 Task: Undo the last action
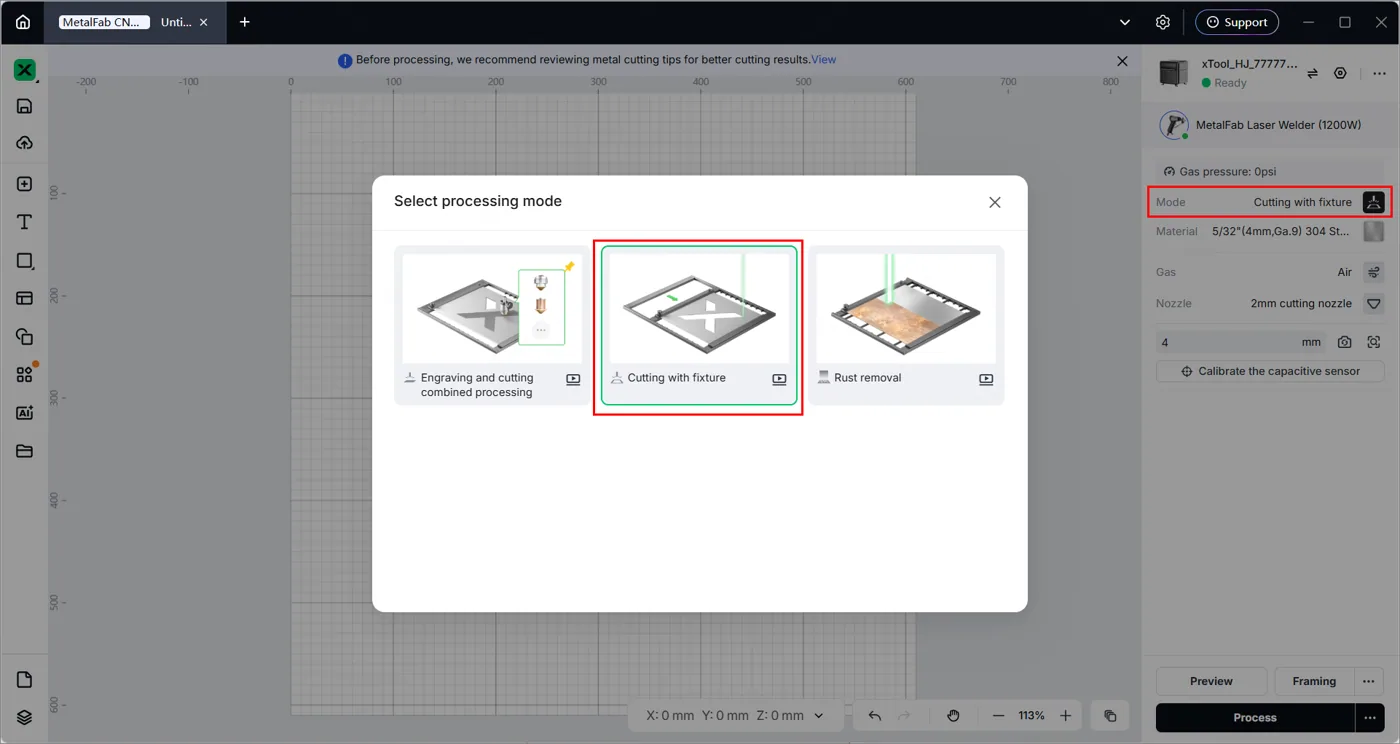pos(875,716)
